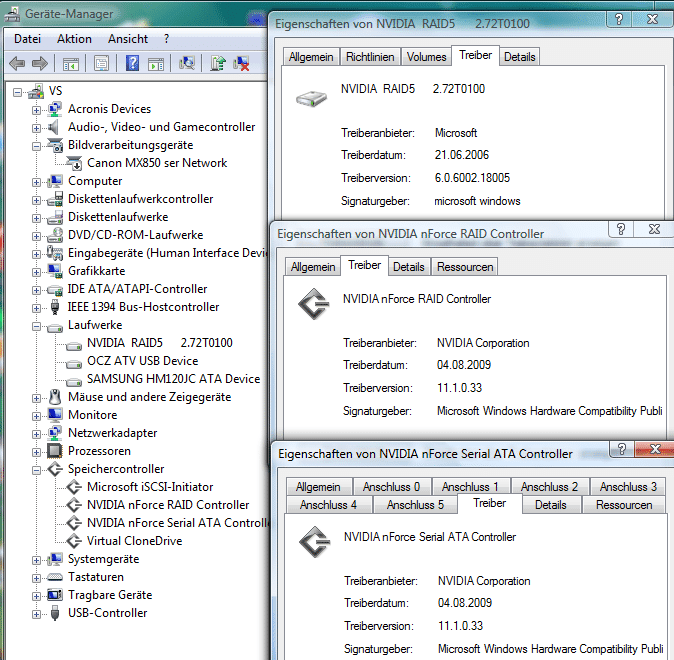Click the Uninstall device toolbar icon
The width and height of the screenshot is (674, 660).
coord(241,64)
